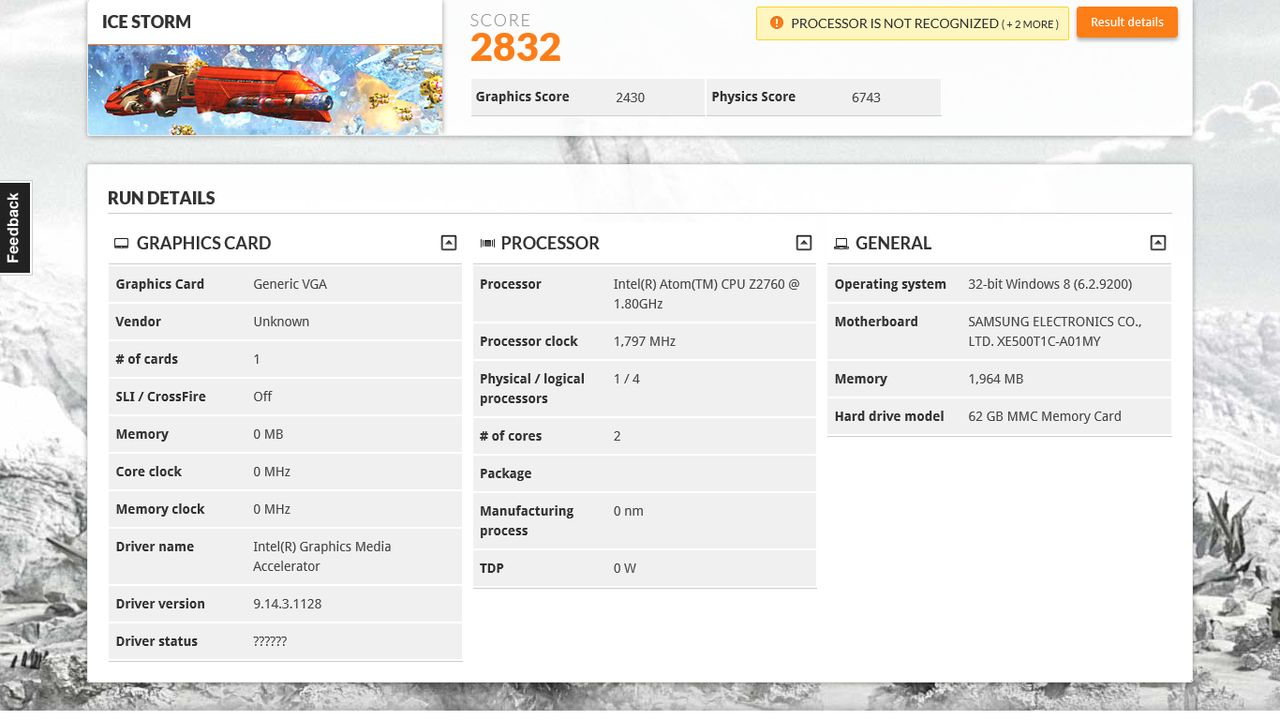The width and height of the screenshot is (1280, 720).
Task: Click the Vendor value Unknown
Action: (281, 322)
